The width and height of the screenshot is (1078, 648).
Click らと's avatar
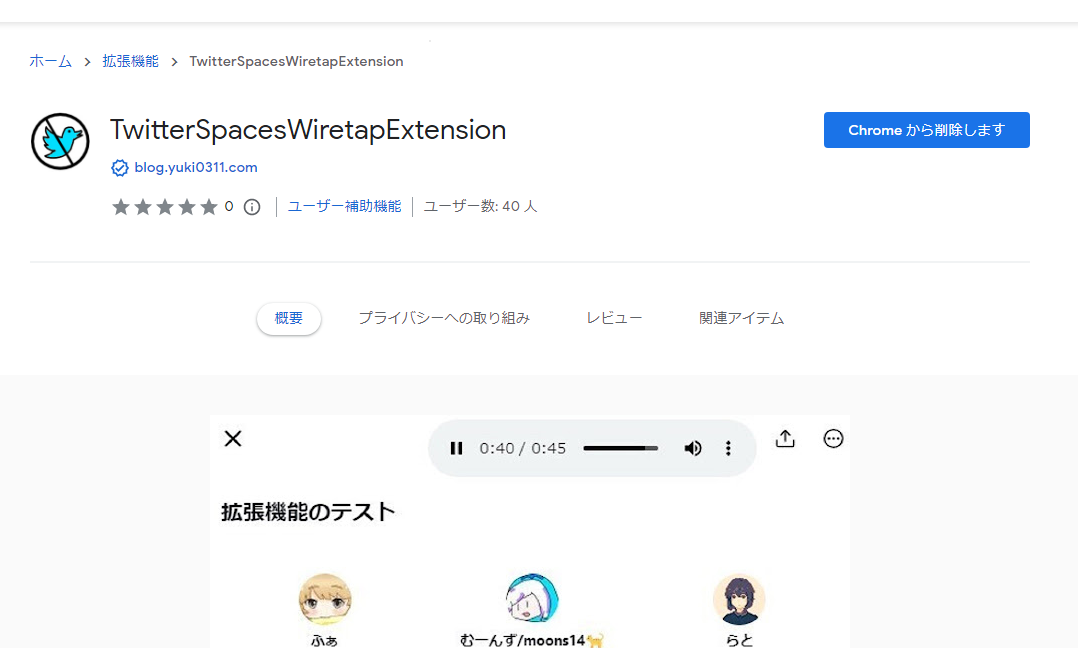point(739,599)
